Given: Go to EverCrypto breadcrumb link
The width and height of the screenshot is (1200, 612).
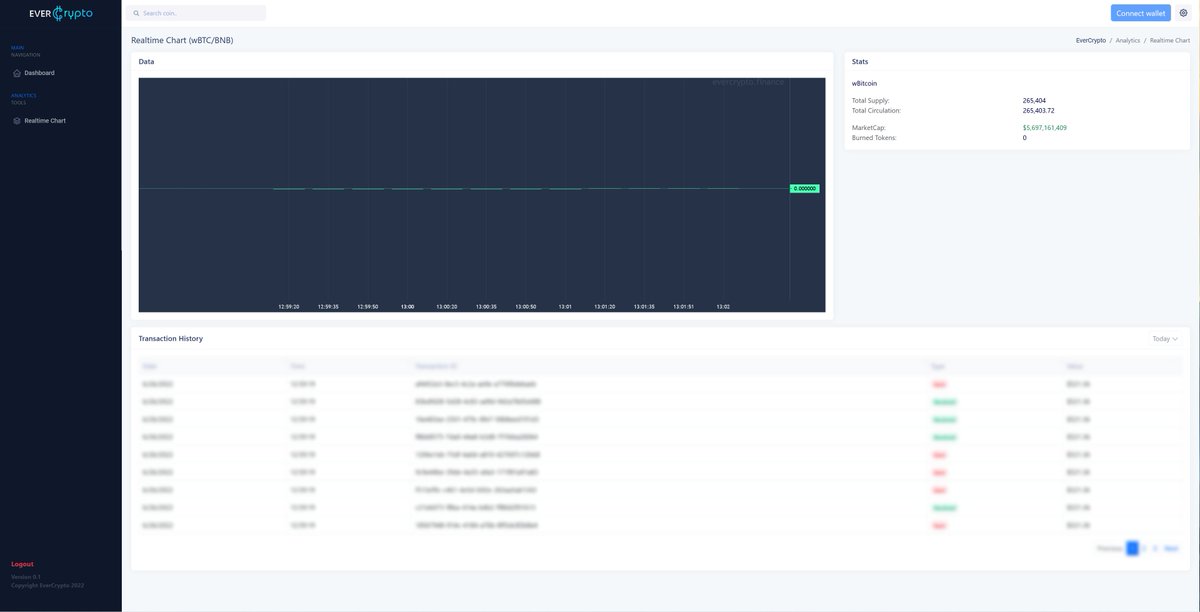Looking at the screenshot, I should coord(1090,41).
